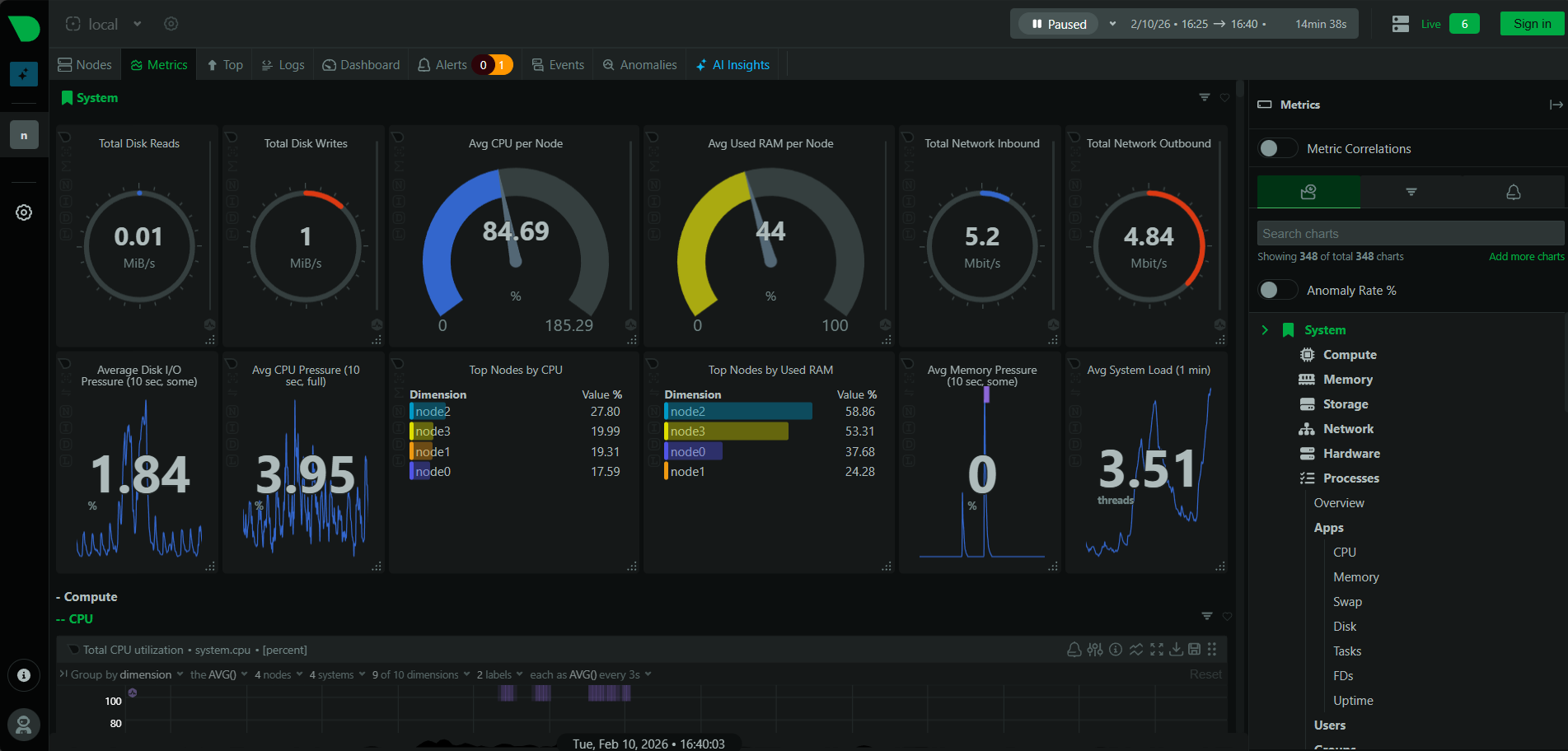Click the filter icon in CPU section header
The height and width of the screenshot is (751, 1568).
pyautogui.click(x=1207, y=616)
